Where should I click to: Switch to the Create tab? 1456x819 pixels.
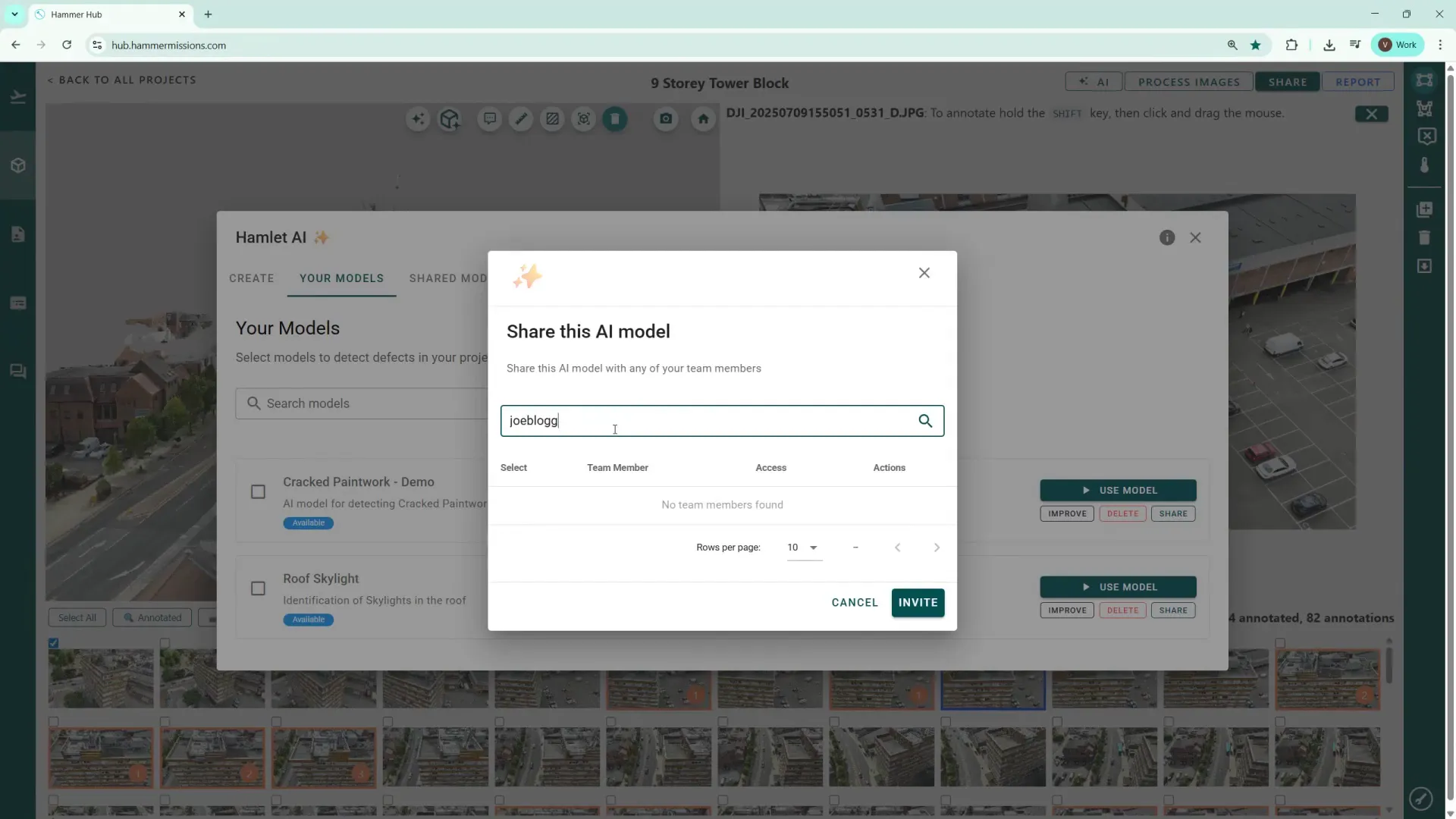252,278
